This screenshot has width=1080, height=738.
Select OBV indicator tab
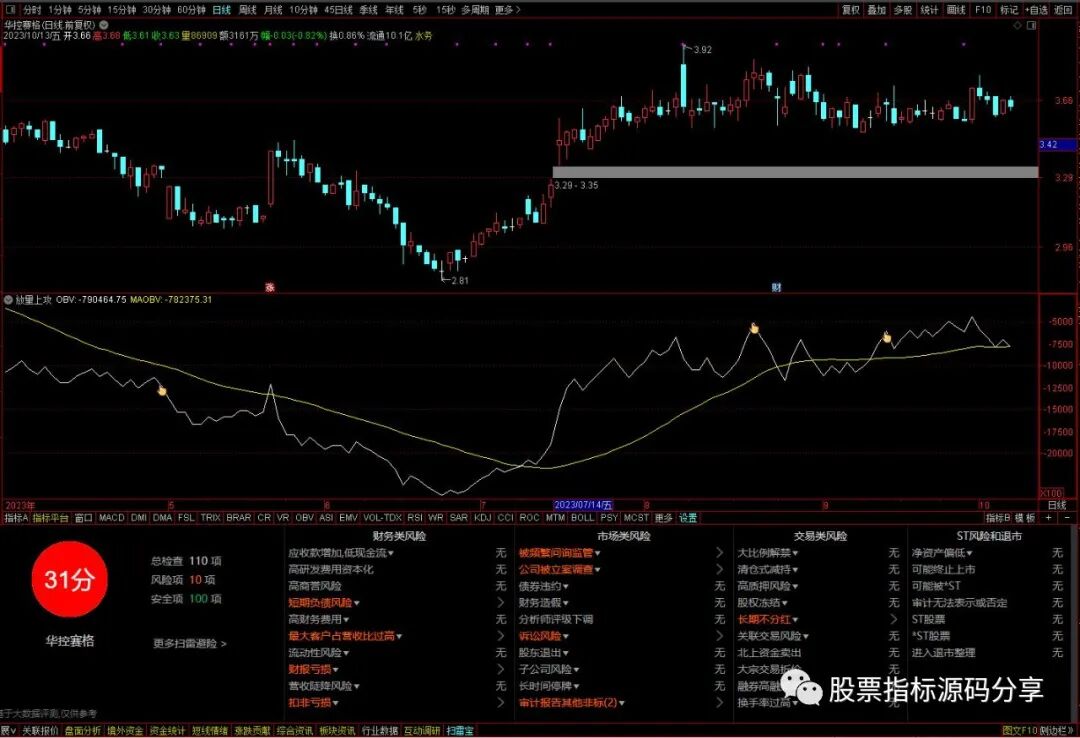(304, 517)
